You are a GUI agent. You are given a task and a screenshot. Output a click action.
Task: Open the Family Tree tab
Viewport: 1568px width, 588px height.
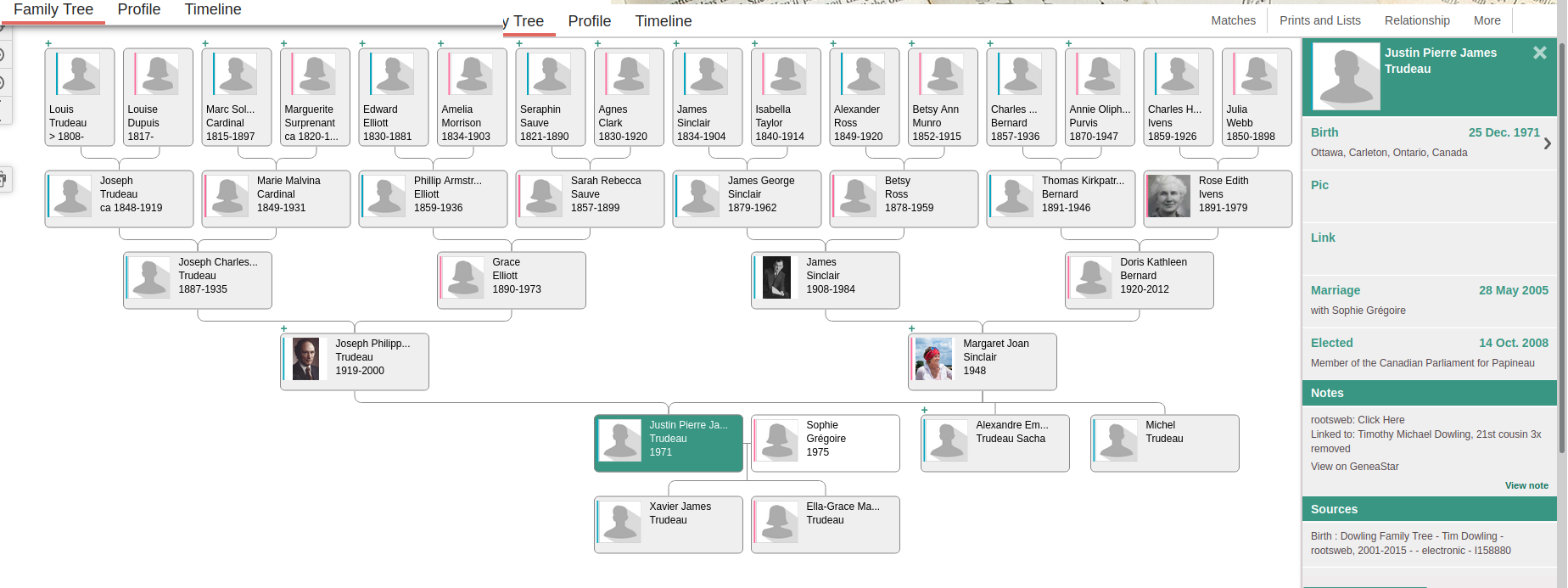coord(53,9)
